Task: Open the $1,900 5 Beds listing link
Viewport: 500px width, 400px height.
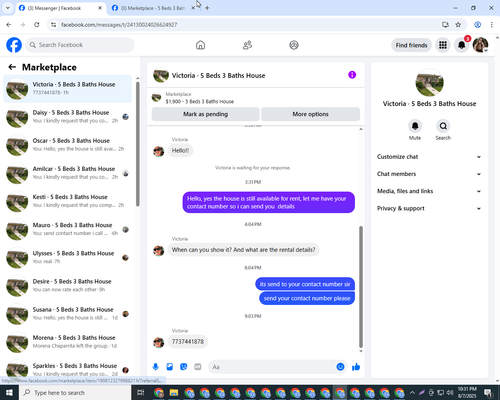Action: click(x=199, y=101)
